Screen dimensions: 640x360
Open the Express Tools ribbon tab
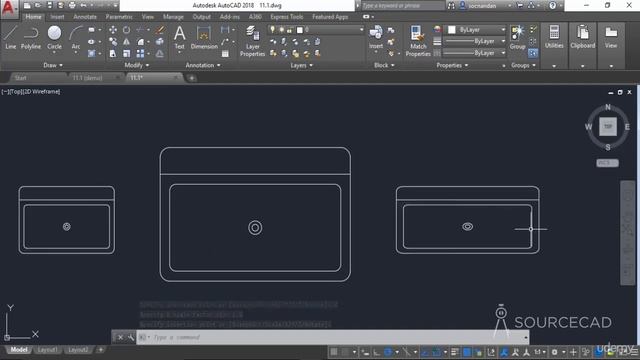click(x=287, y=17)
